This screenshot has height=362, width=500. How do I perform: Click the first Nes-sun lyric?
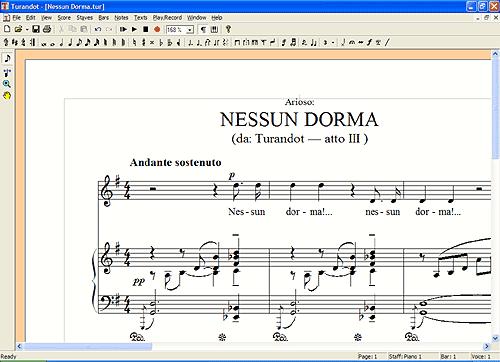(247, 212)
